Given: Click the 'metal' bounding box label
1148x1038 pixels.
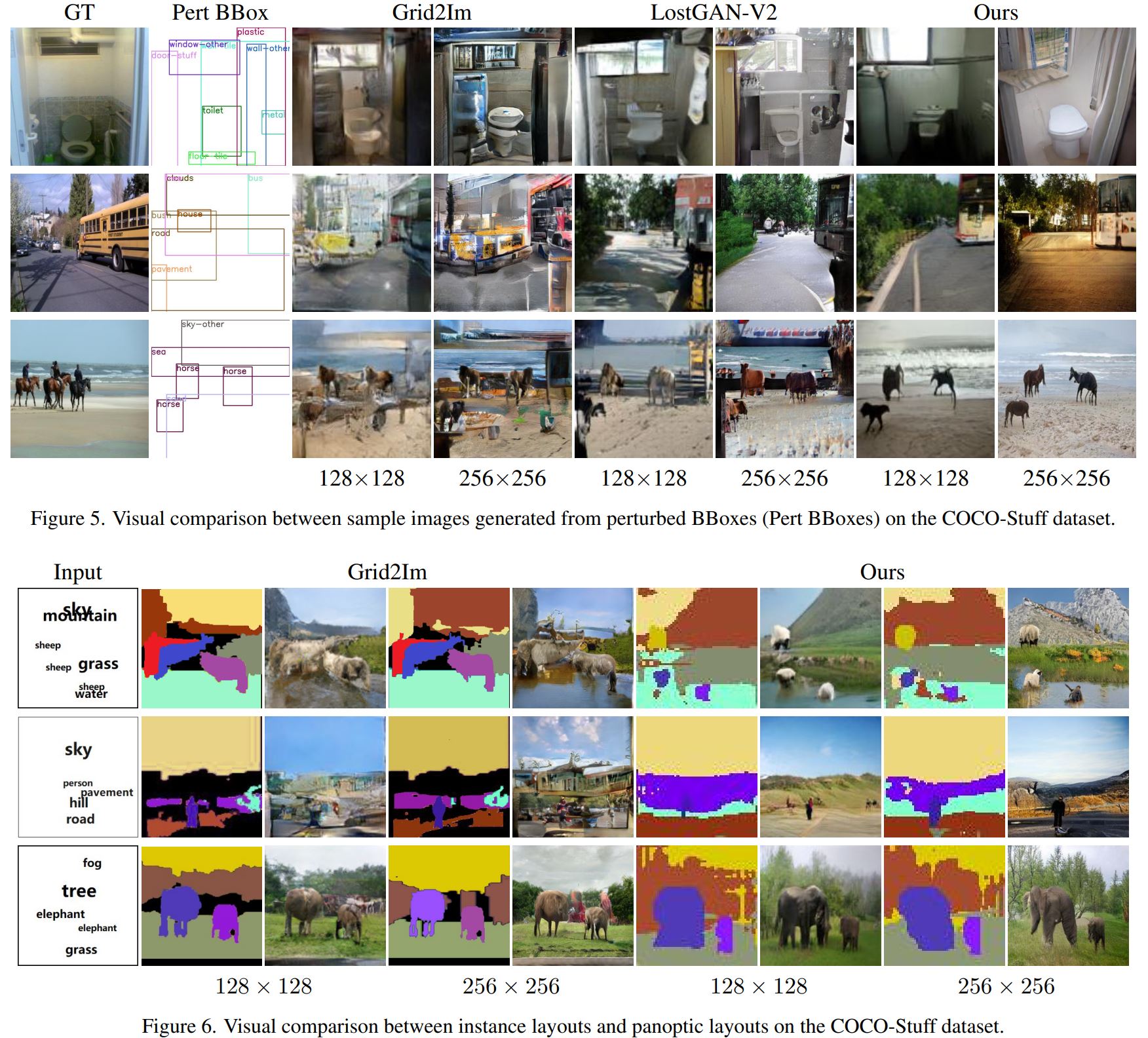Looking at the screenshot, I should click(273, 115).
